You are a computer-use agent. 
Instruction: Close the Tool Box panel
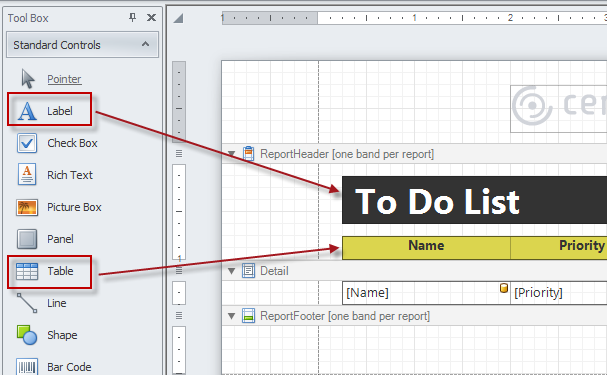(151, 17)
